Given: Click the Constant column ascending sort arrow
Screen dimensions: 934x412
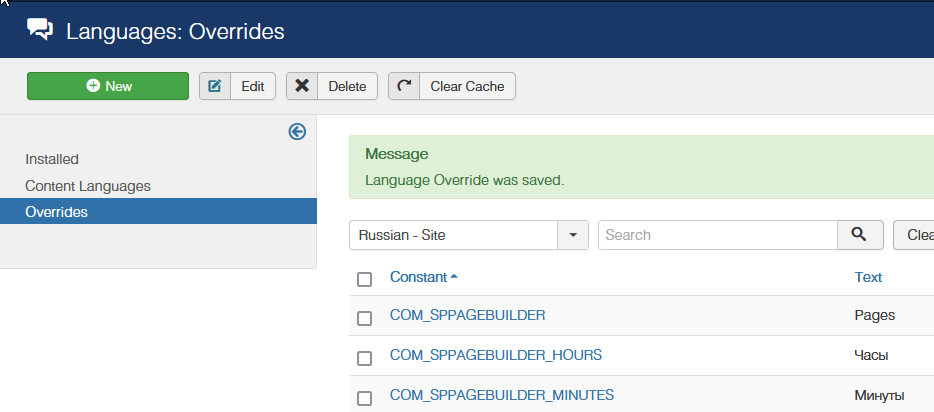Looking at the screenshot, I should point(454,277).
